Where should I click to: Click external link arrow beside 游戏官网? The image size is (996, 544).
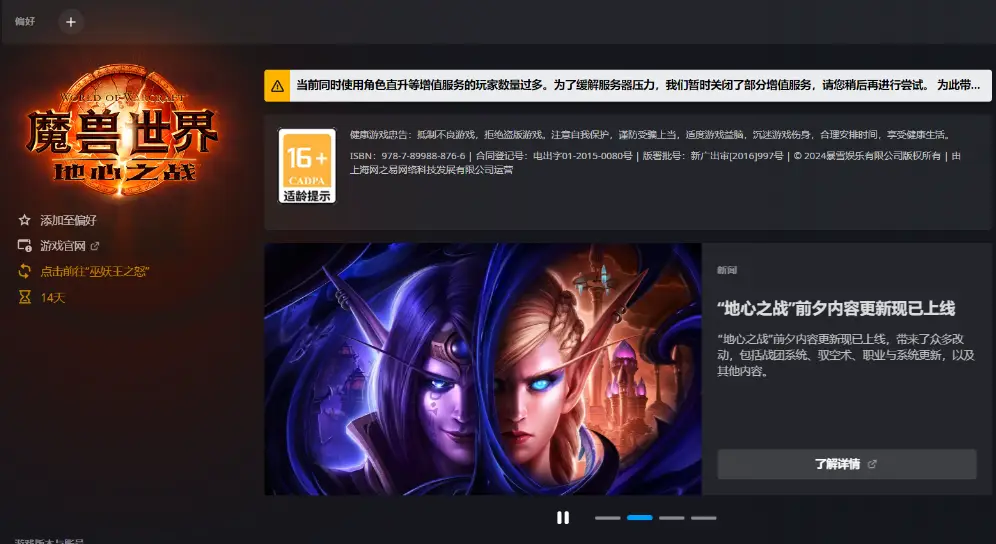tap(95, 246)
